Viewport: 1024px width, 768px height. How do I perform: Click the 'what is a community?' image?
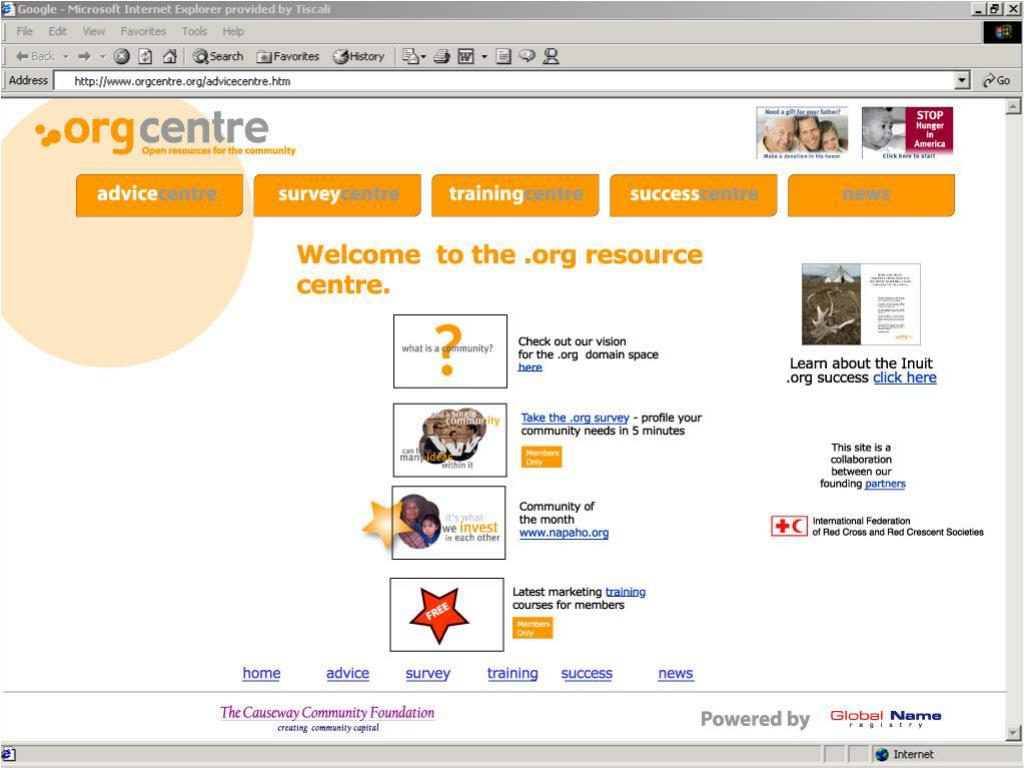pyautogui.click(x=450, y=351)
